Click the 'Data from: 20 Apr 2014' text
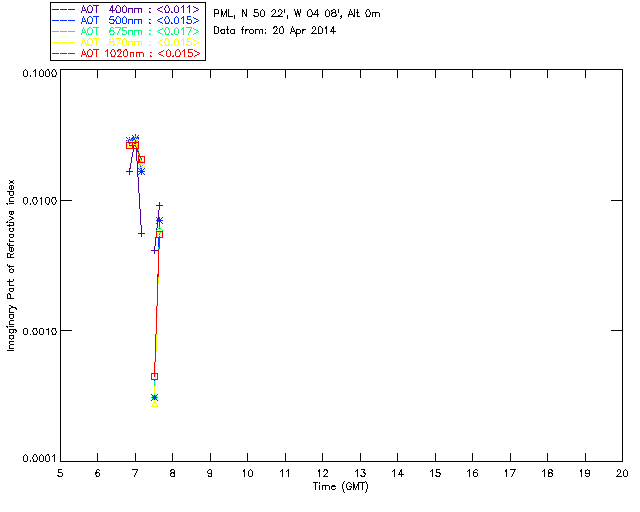 pyautogui.click(x=274, y=31)
